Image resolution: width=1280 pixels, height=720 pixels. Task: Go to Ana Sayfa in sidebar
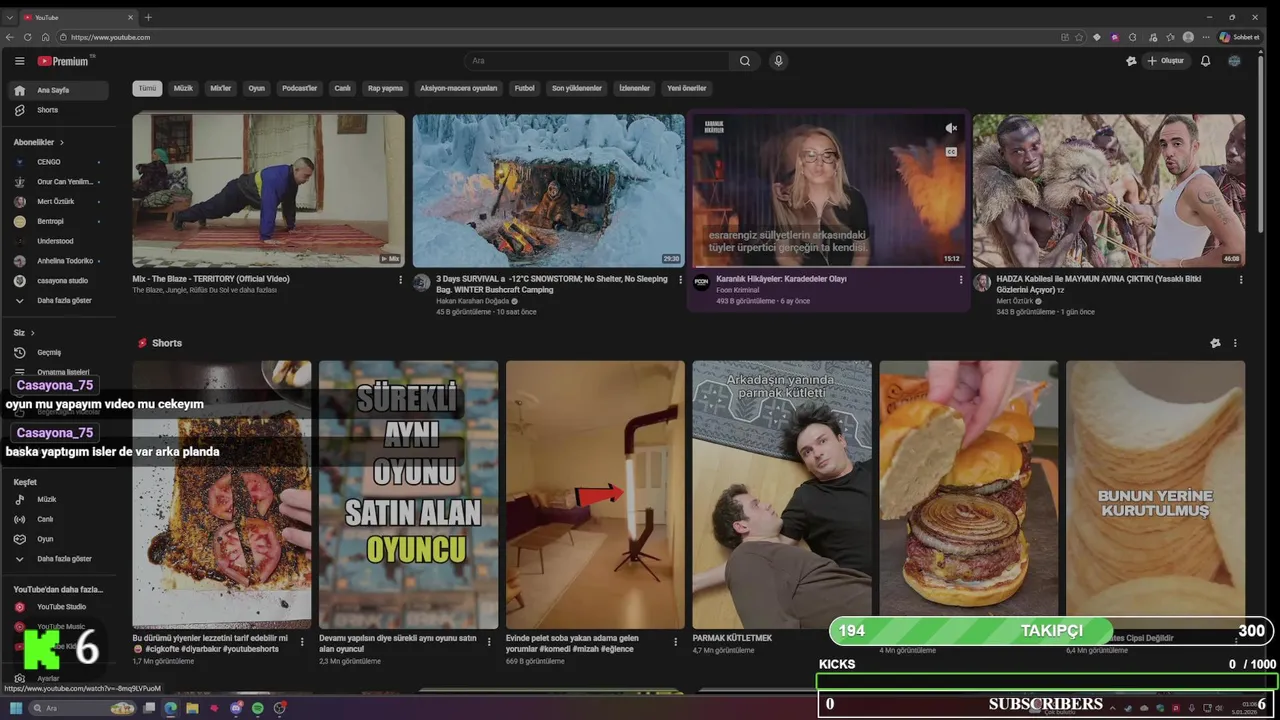coord(59,90)
